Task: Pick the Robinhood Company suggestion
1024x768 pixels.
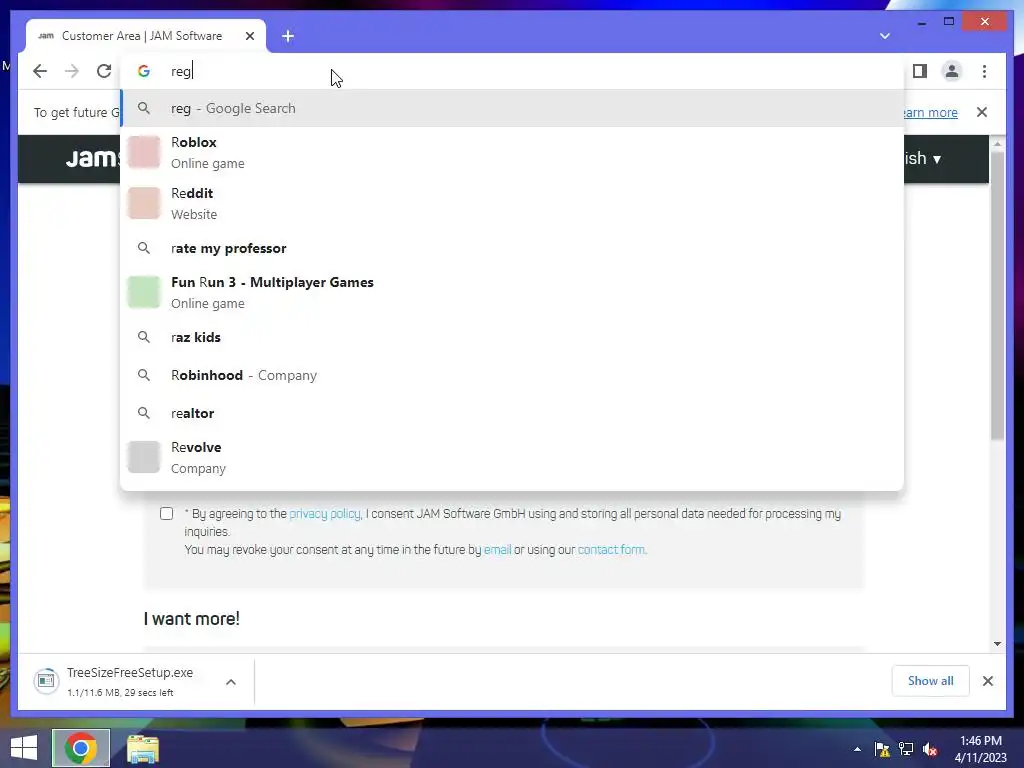Action: coord(513,375)
